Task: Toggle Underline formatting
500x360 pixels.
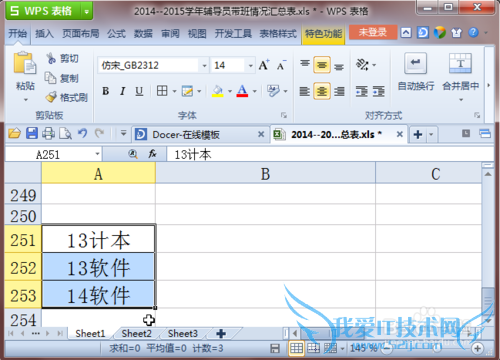Action: tap(139, 91)
